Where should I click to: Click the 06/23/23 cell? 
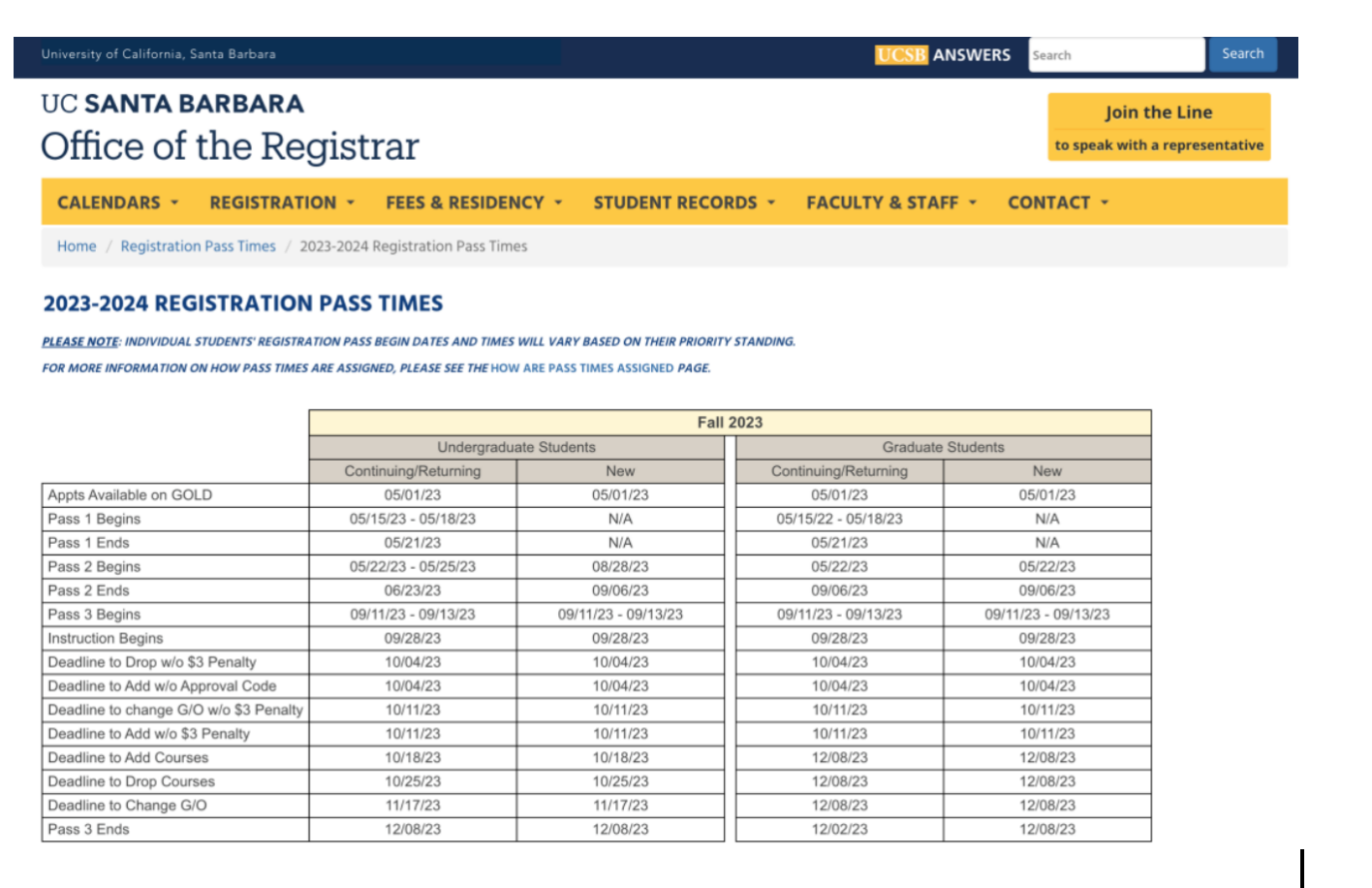(x=413, y=590)
